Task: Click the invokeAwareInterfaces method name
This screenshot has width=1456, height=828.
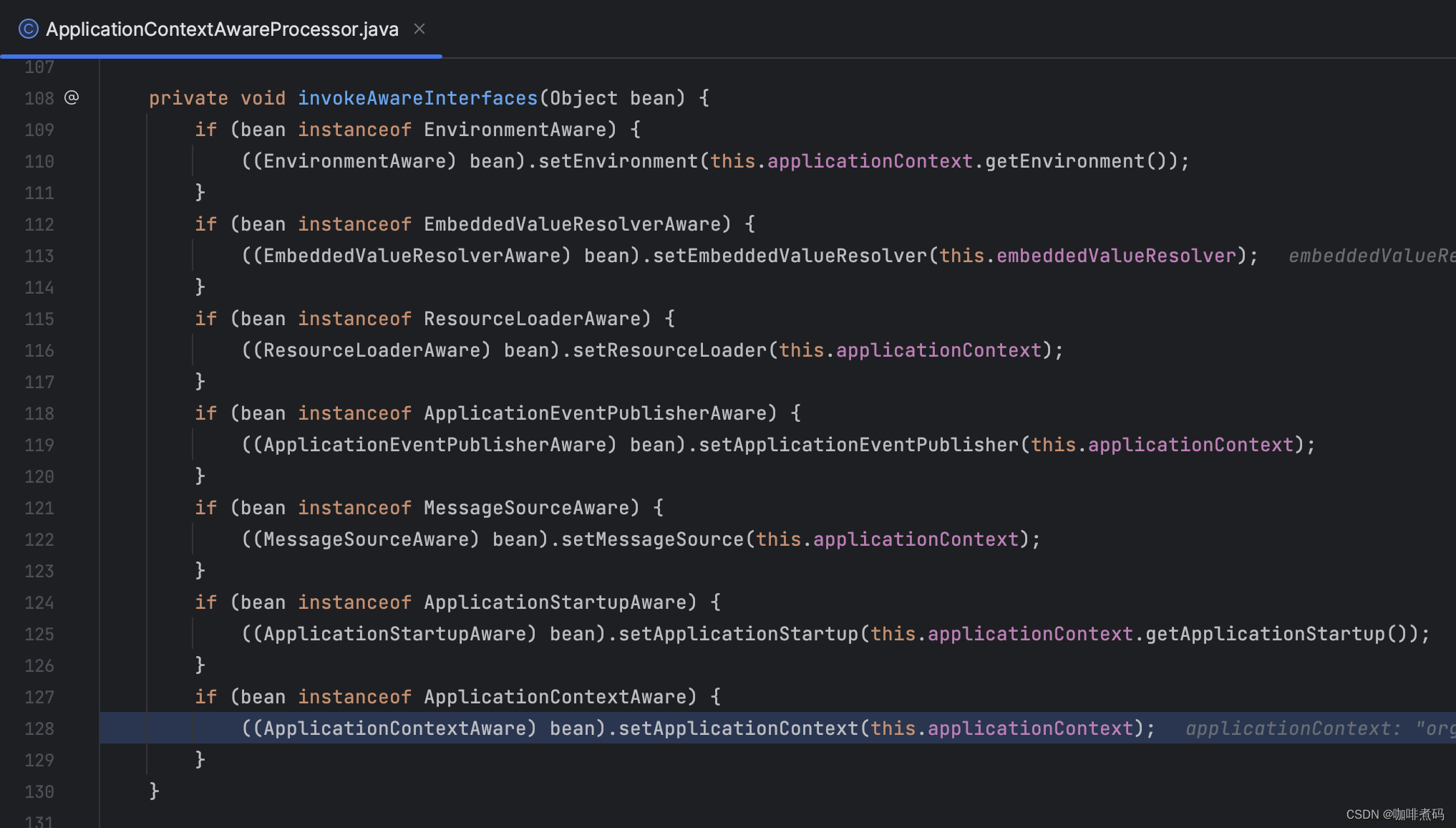Action: [x=417, y=98]
